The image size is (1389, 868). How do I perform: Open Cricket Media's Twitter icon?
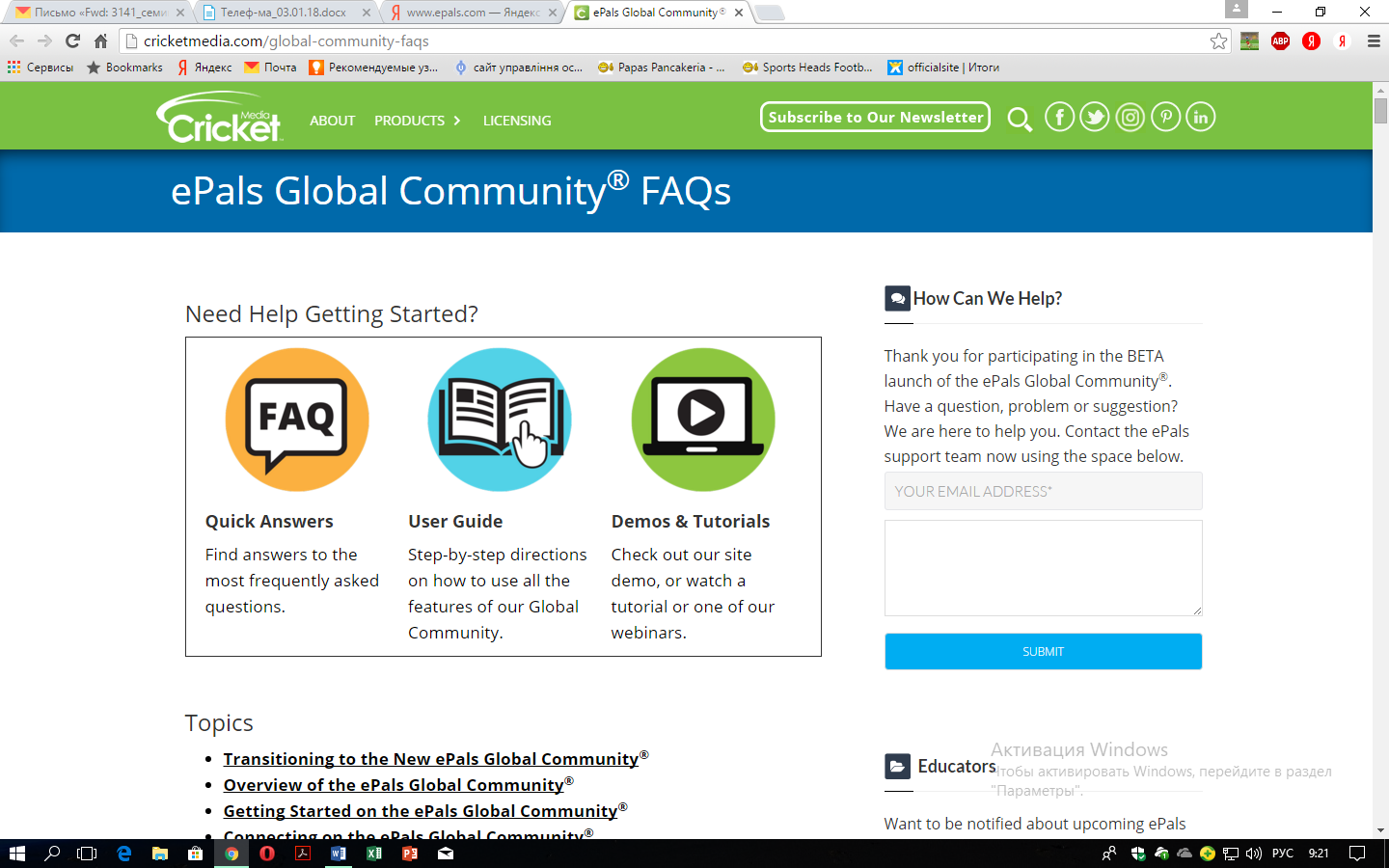coord(1095,118)
